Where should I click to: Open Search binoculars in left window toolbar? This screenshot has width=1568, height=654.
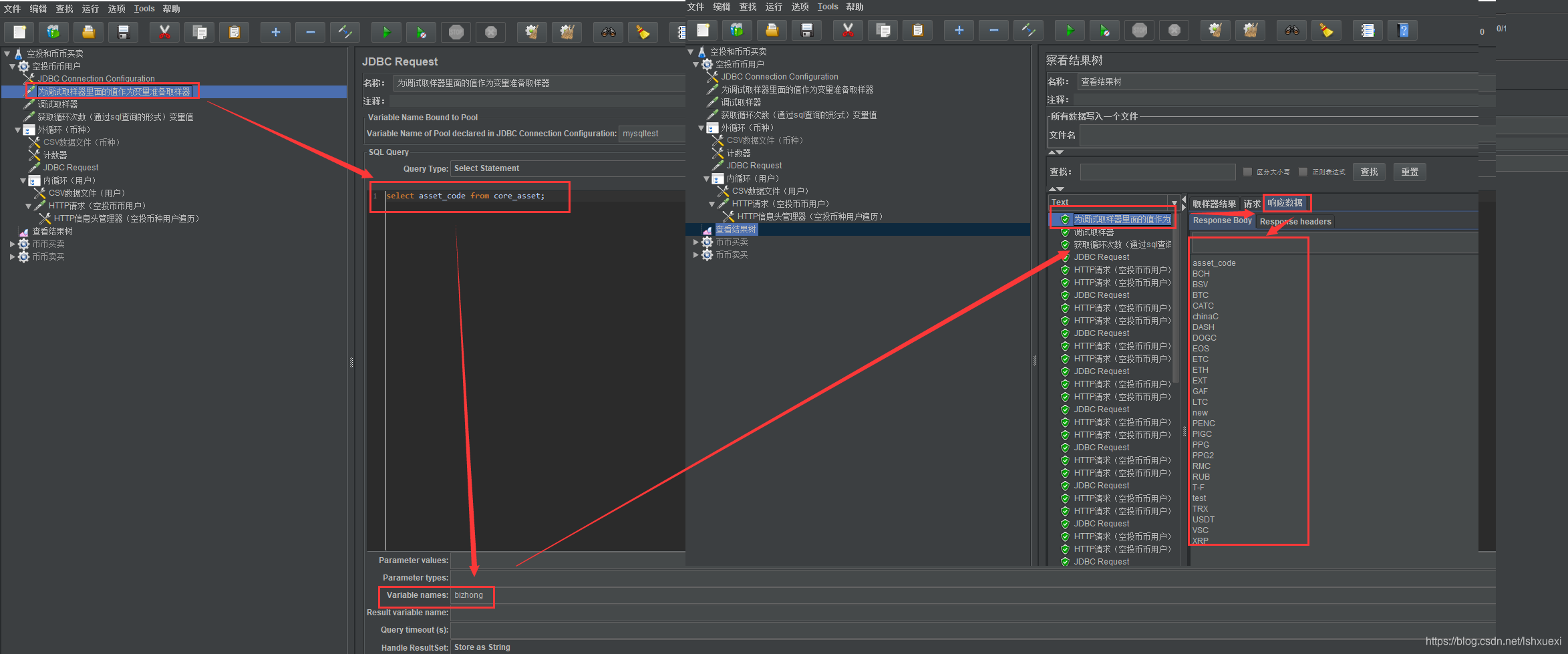(x=609, y=32)
